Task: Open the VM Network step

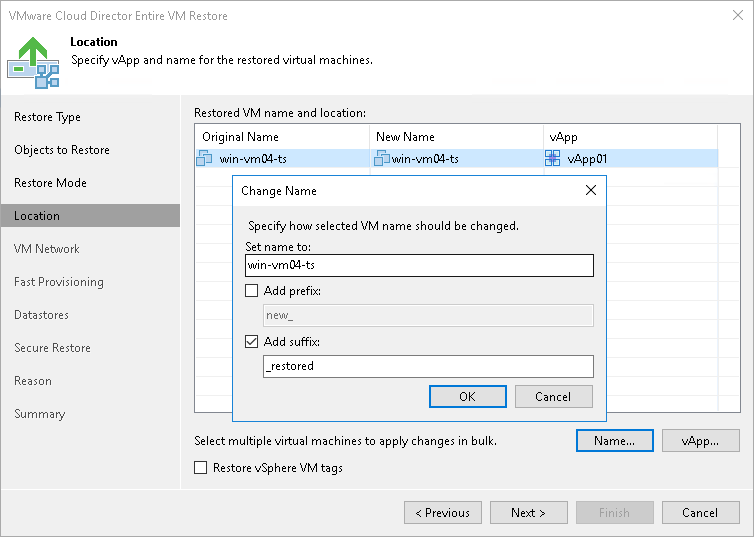Action: (47, 249)
